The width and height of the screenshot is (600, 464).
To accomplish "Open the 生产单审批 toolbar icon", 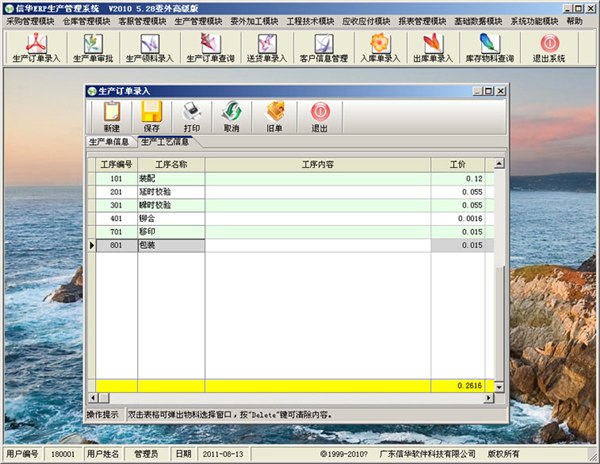I will 93,48.
